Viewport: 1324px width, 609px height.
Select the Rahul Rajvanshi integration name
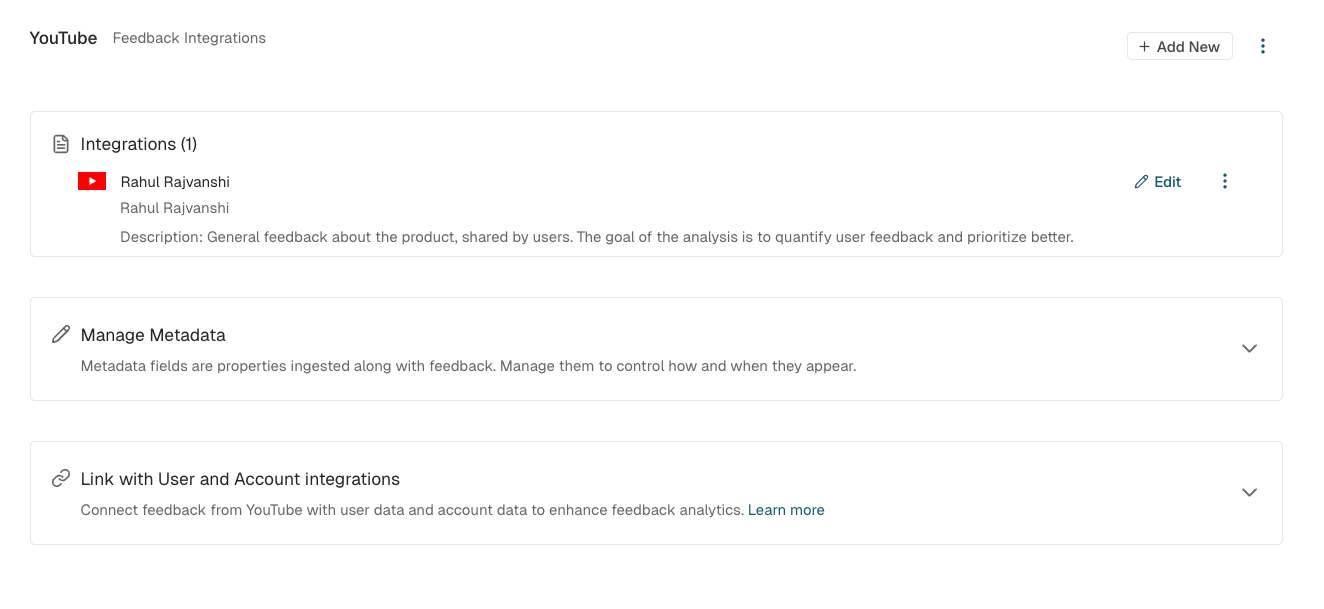pyautogui.click(x=175, y=182)
